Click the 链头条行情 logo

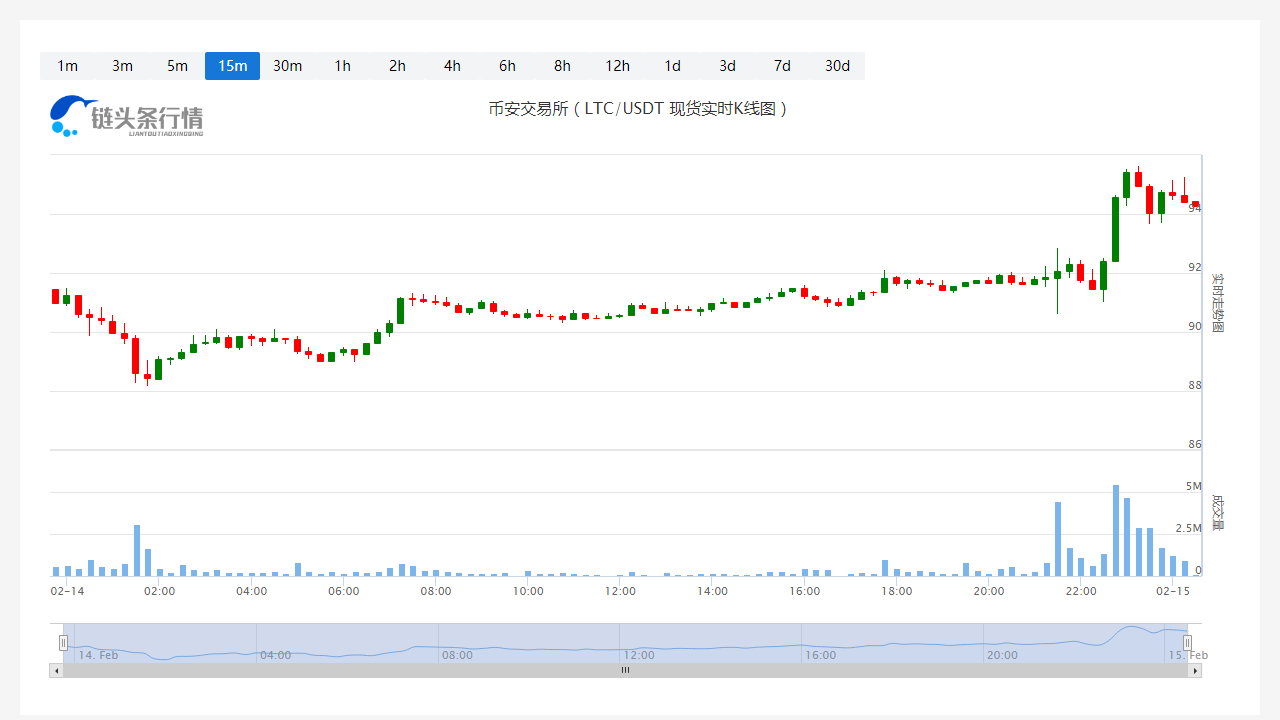click(x=126, y=116)
